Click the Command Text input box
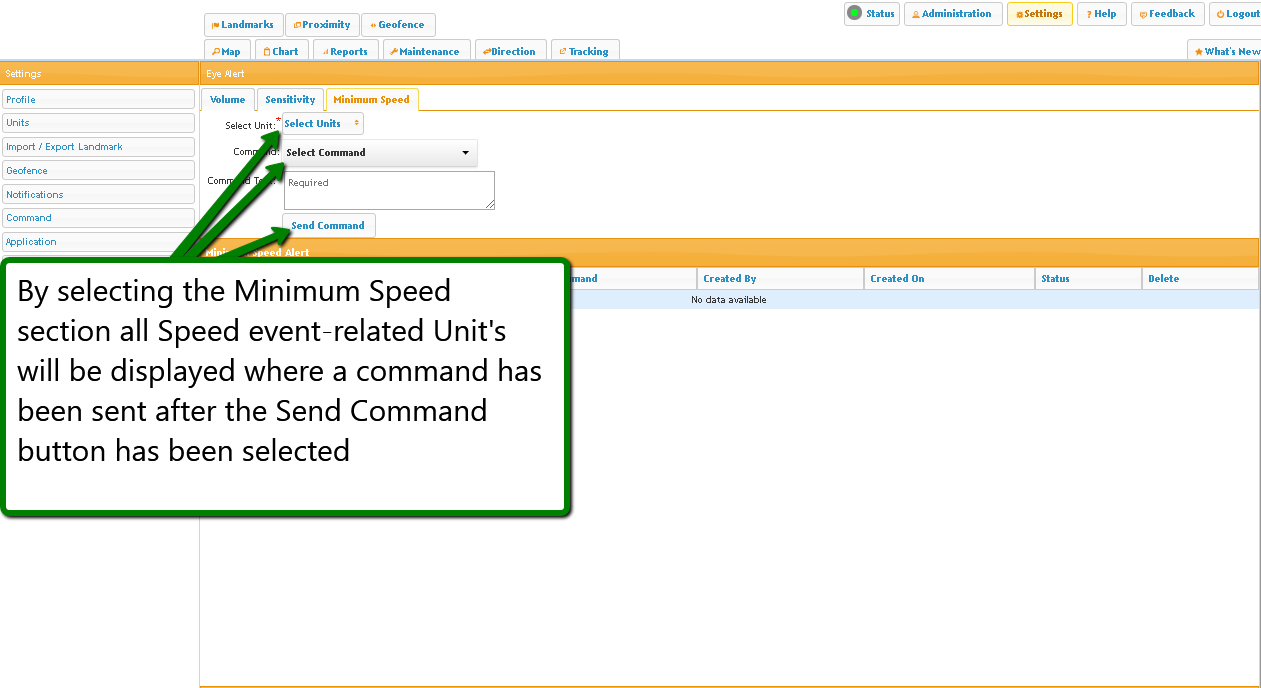 click(x=389, y=190)
